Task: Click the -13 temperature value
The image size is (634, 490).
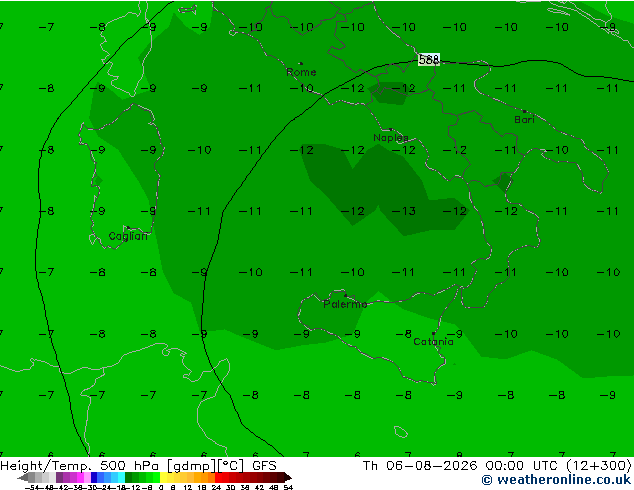Action: click(x=404, y=211)
